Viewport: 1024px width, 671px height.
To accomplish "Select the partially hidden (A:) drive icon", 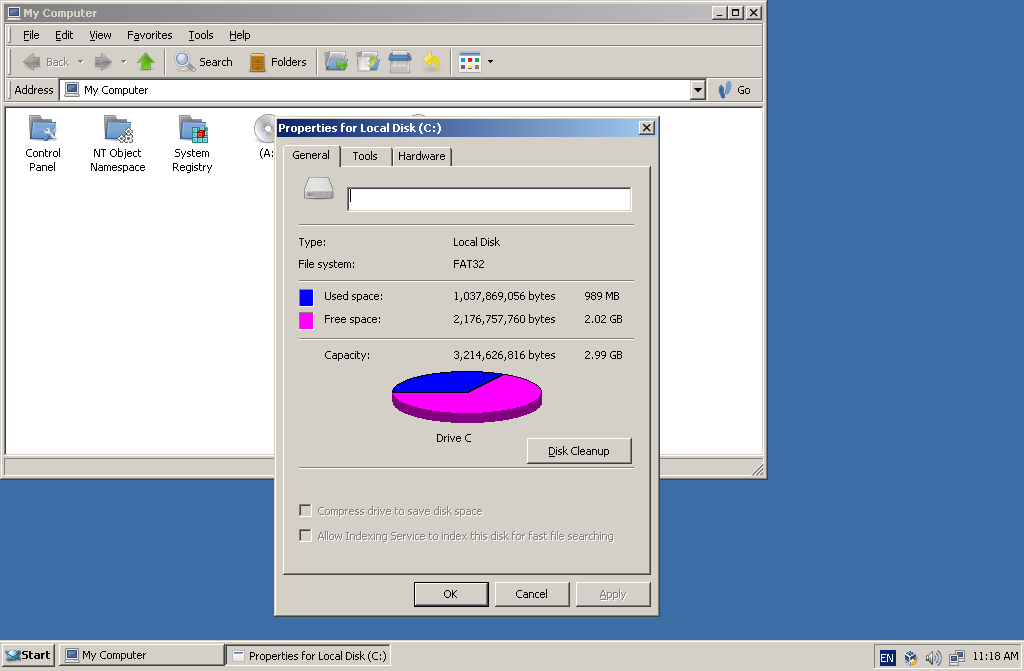I will (264, 136).
